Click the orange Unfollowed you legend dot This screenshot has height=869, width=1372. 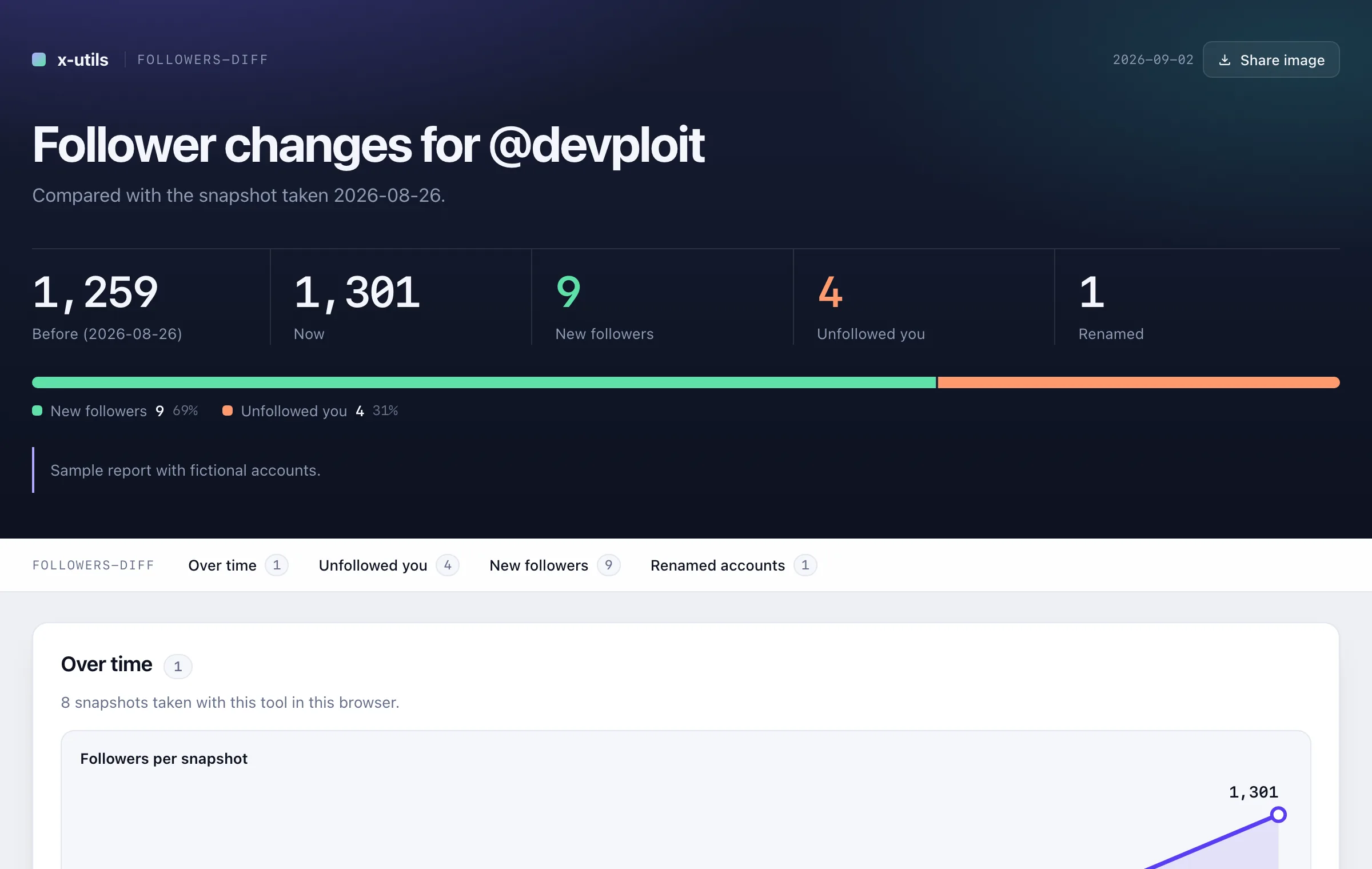point(228,410)
